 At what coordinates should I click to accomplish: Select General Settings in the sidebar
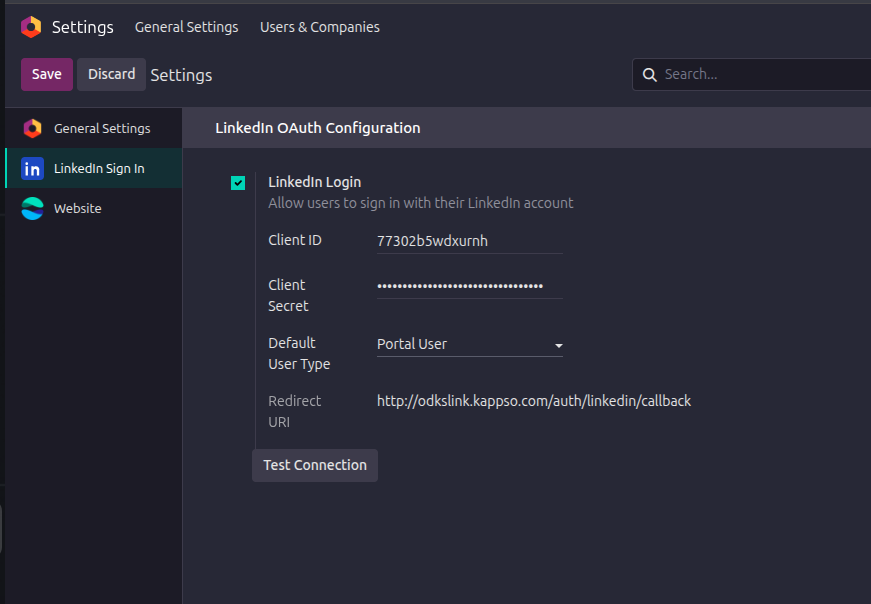(x=94, y=128)
